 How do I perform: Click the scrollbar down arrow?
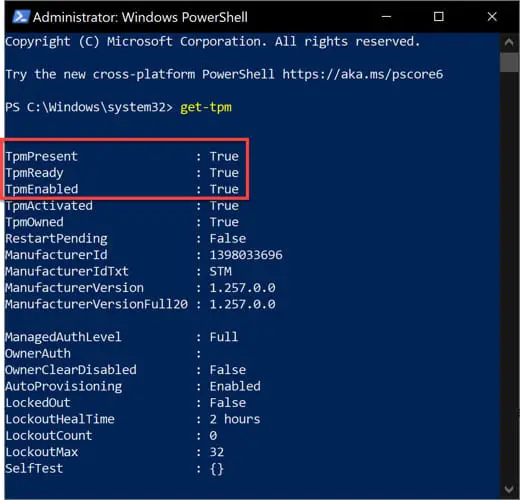(x=509, y=489)
